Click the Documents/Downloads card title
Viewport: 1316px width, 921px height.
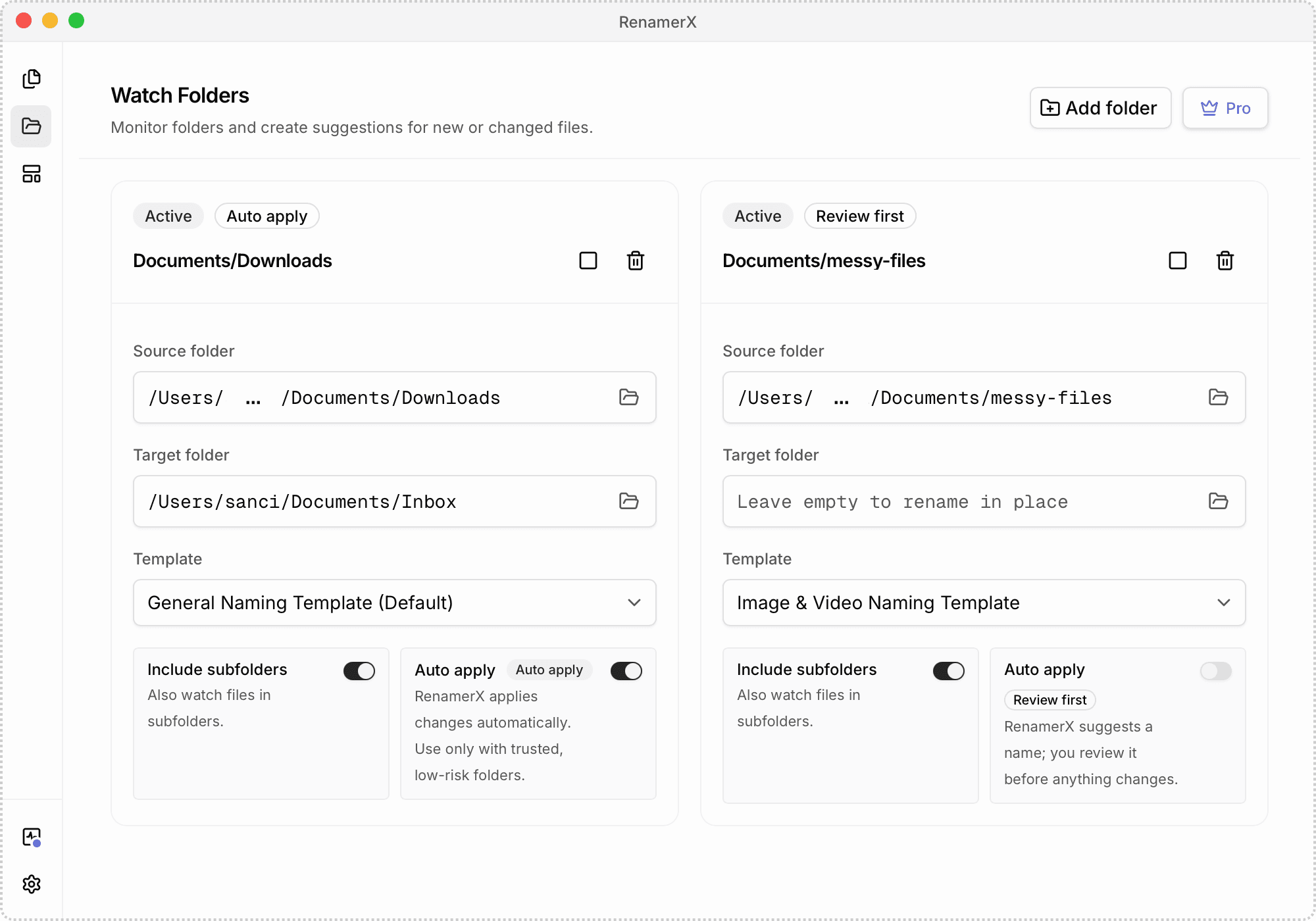[232, 261]
